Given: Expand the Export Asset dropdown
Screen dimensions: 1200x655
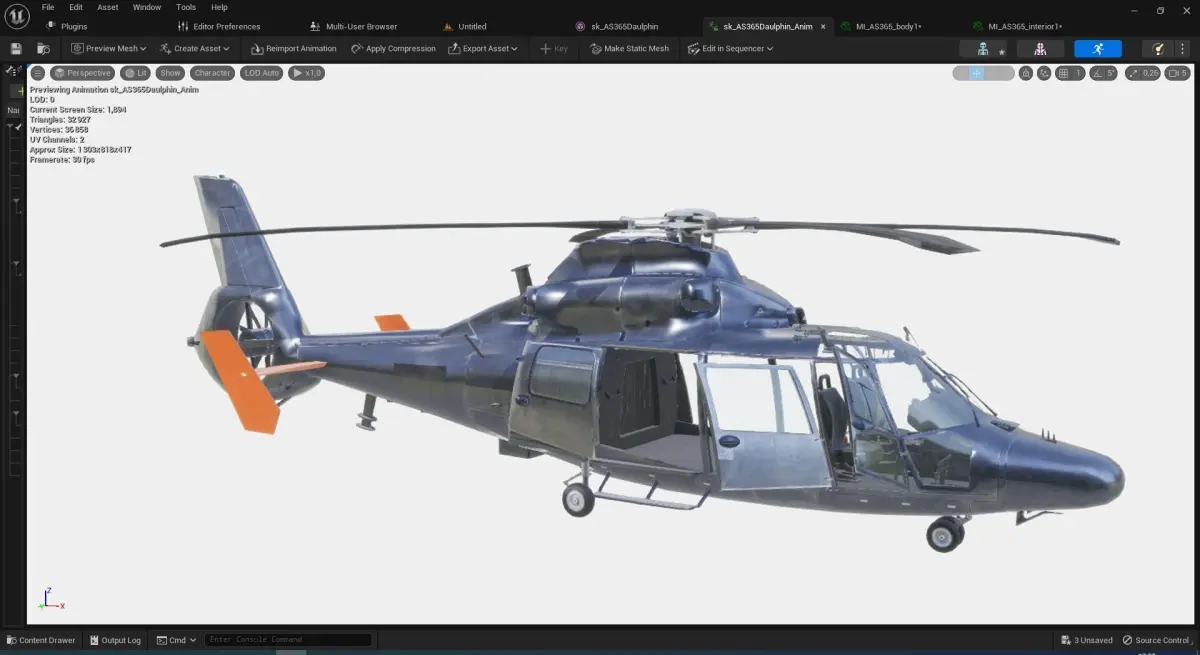Looking at the screenshot, I should coord(483,48).
